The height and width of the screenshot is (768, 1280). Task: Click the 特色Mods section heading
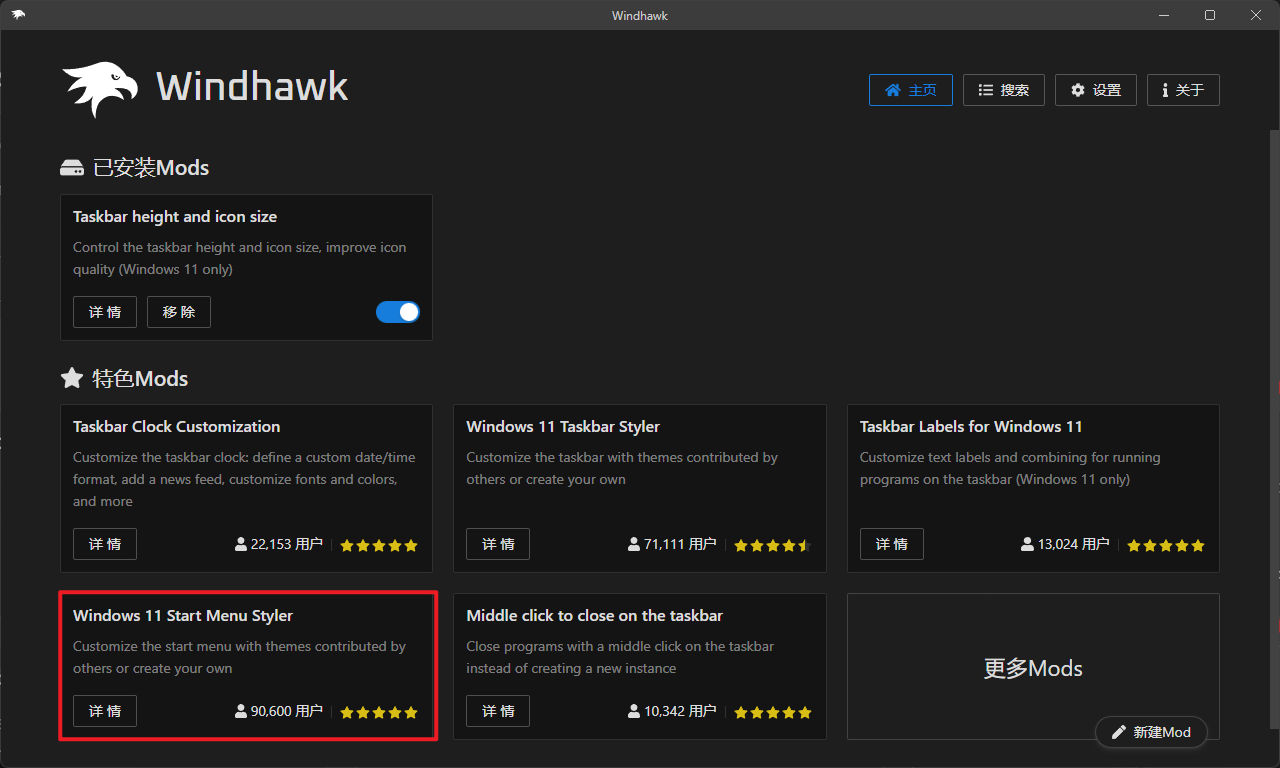click(140, 378)
